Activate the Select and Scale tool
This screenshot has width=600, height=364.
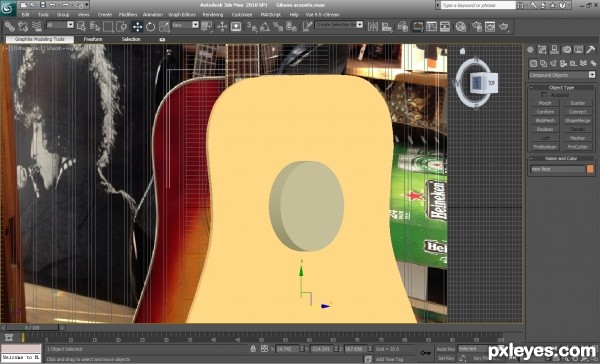tap(164, 26)
